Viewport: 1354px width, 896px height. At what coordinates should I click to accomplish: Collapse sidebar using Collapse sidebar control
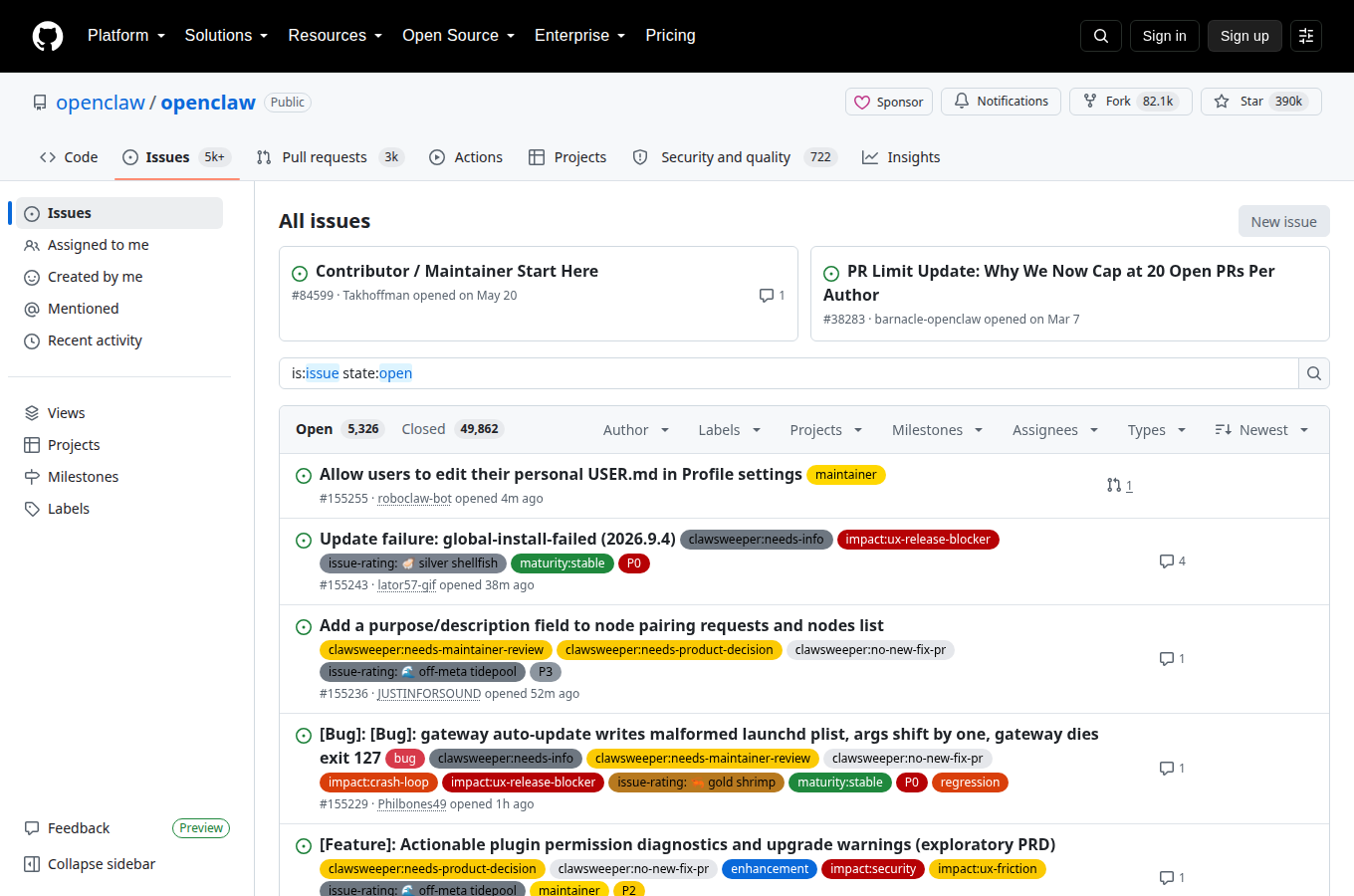pyautogui.click(x=90, y=864)
